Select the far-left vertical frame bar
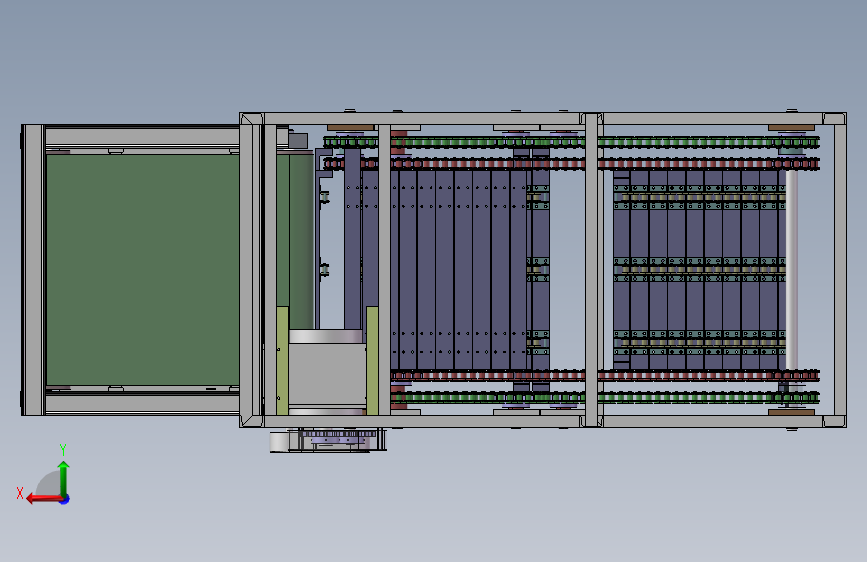 tap(33, 270)
